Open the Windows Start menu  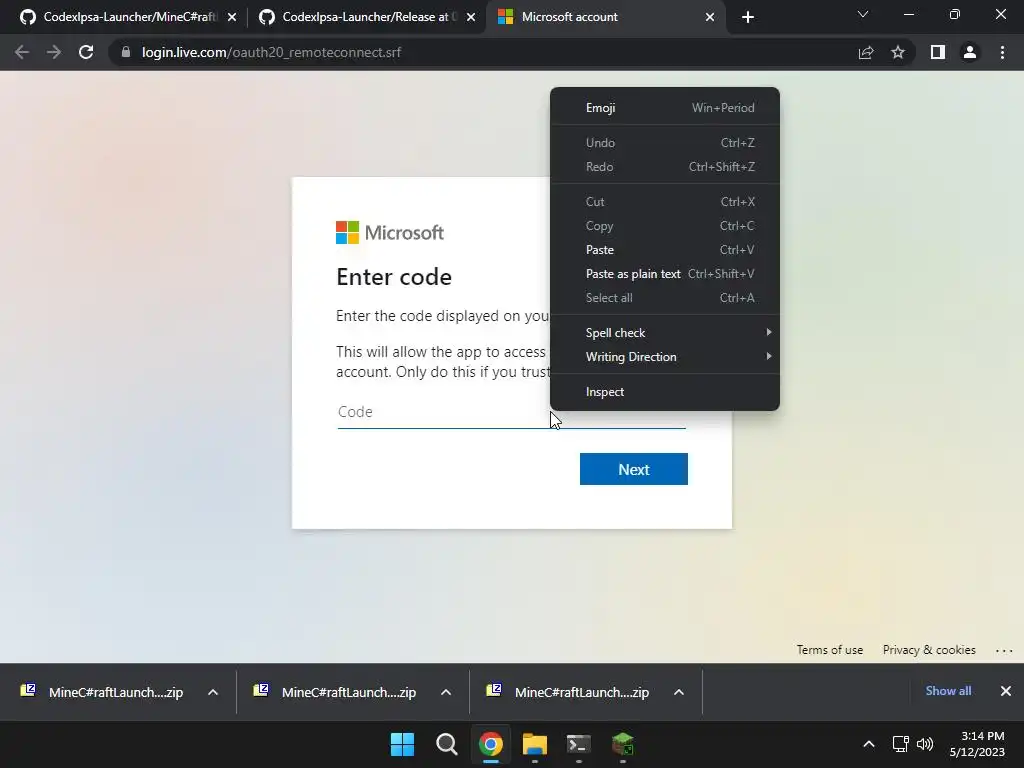tap(402, 744)
